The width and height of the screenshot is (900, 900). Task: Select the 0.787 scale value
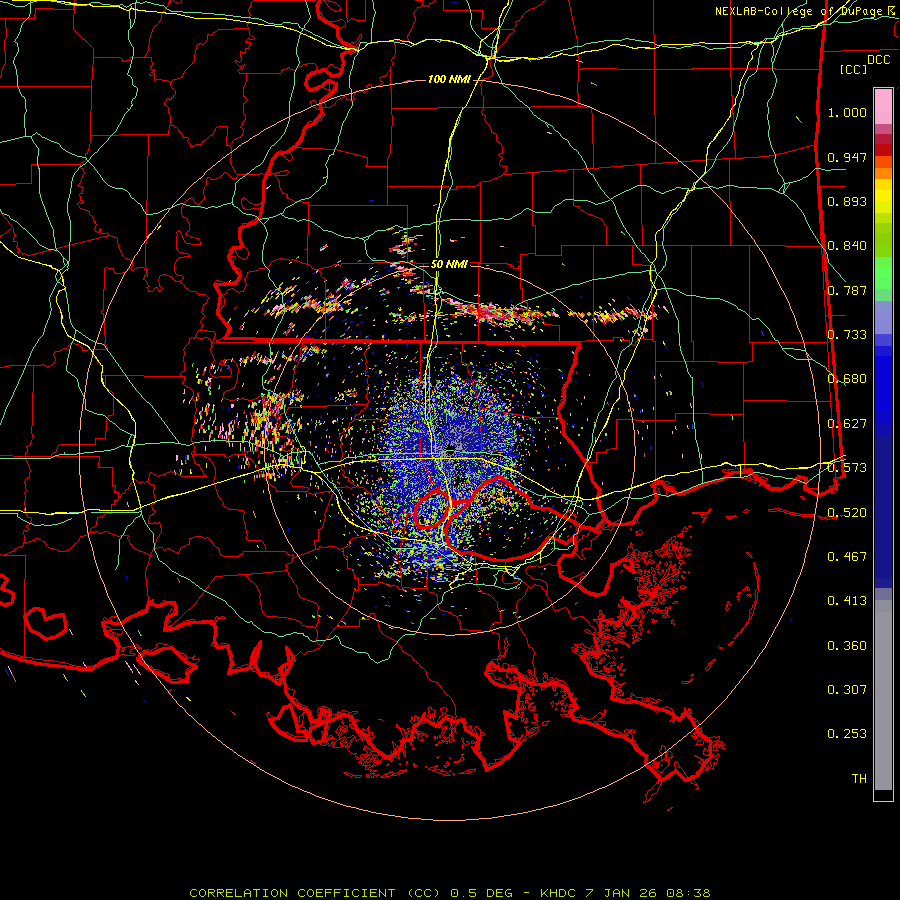[847, 290]
